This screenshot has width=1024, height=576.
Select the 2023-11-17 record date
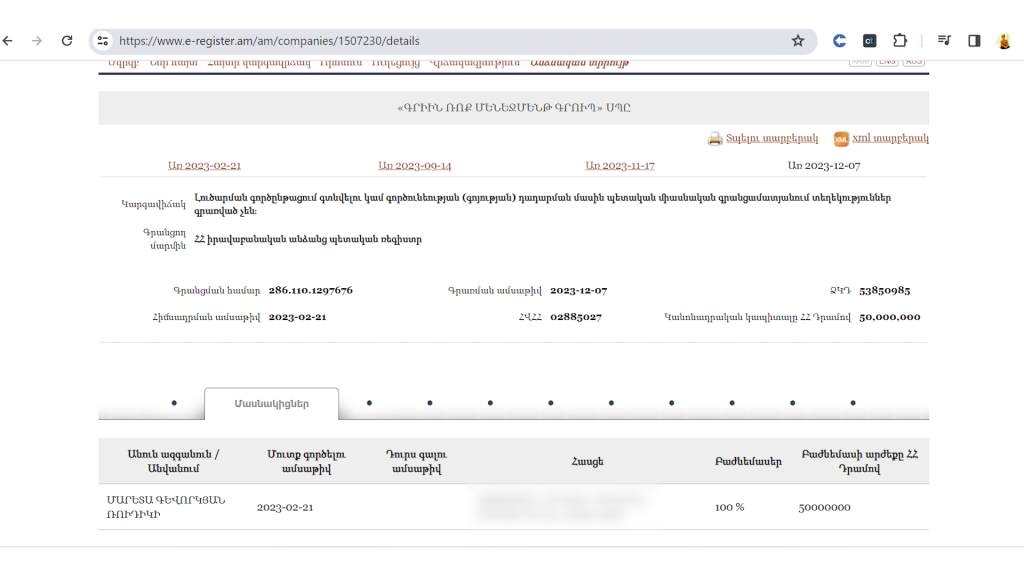(620, 166)
